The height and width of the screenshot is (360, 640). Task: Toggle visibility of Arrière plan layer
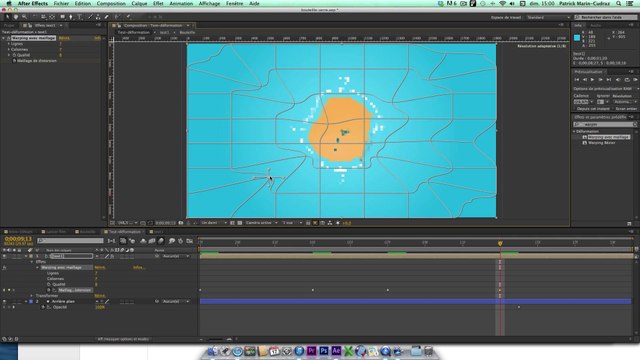tap(4, 301)
